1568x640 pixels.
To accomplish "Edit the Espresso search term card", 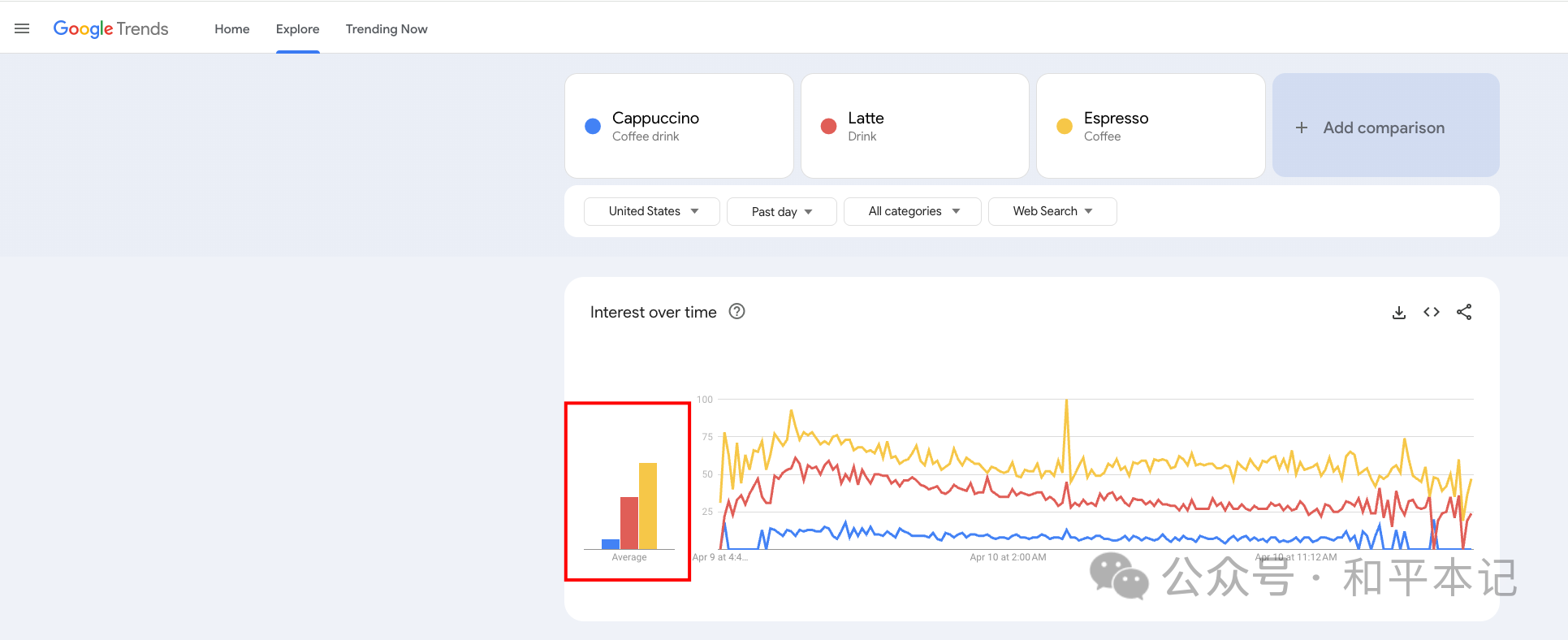I will tap(1151, 126).
